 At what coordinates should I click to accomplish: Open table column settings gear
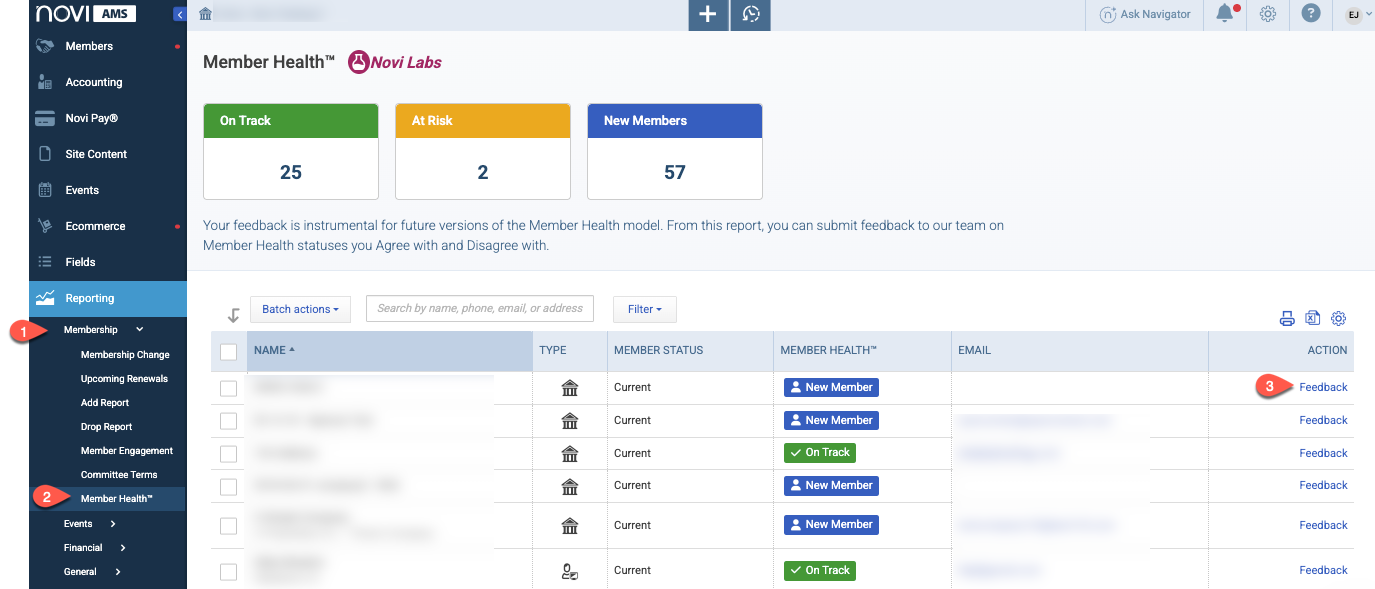pyautogui.click(x=1339, y=318)
